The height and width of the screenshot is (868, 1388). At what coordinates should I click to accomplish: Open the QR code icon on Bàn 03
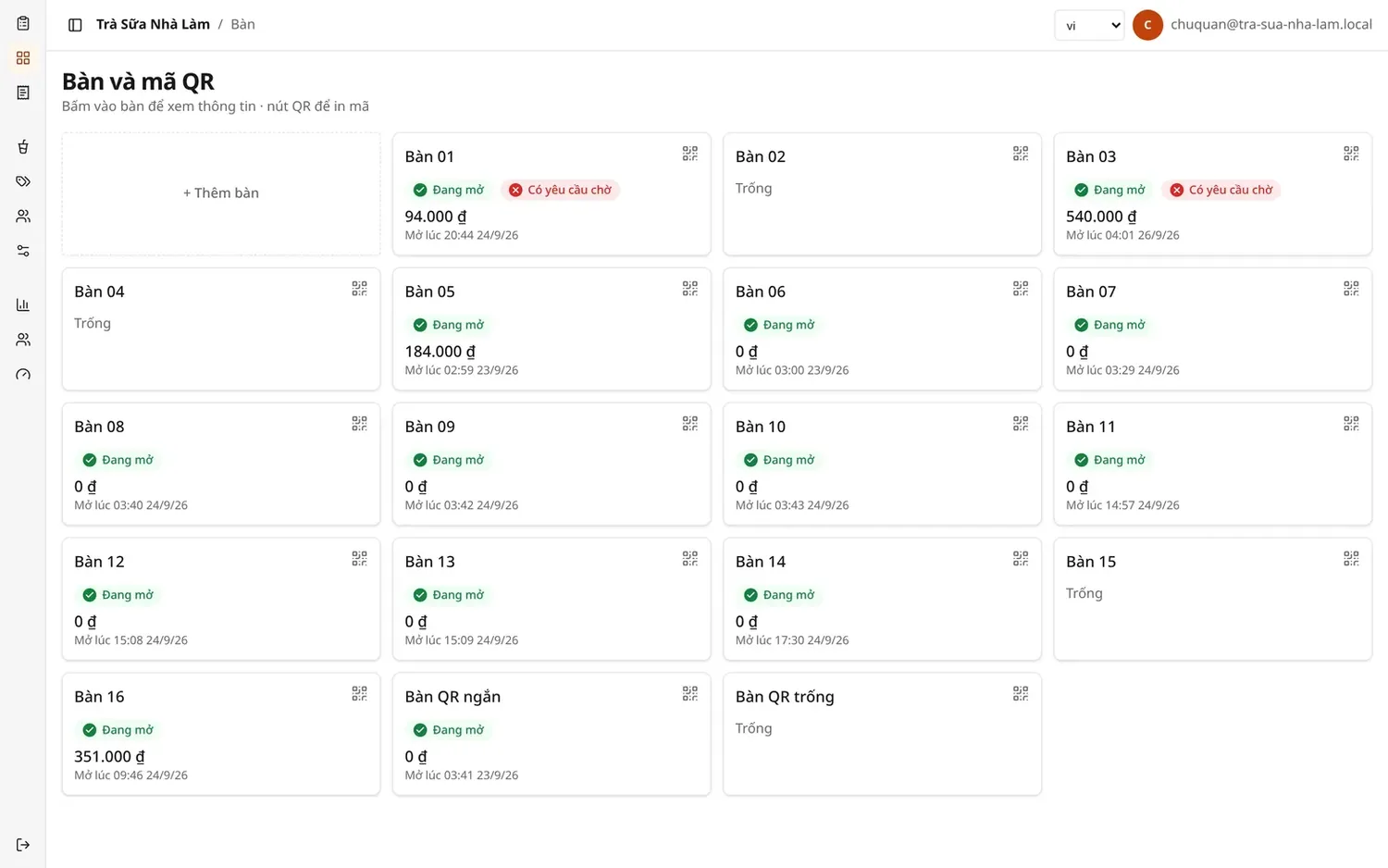[x=1351, y=154]
